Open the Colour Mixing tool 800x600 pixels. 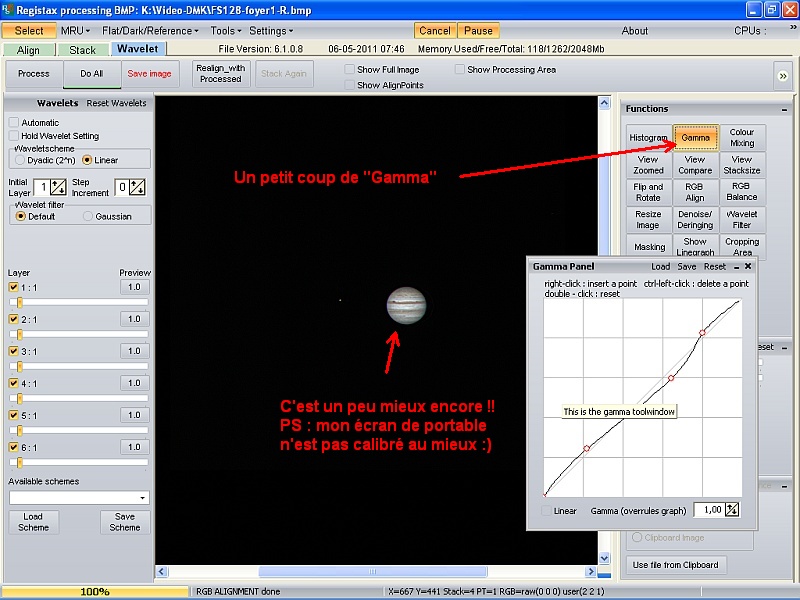coord(742,138)
